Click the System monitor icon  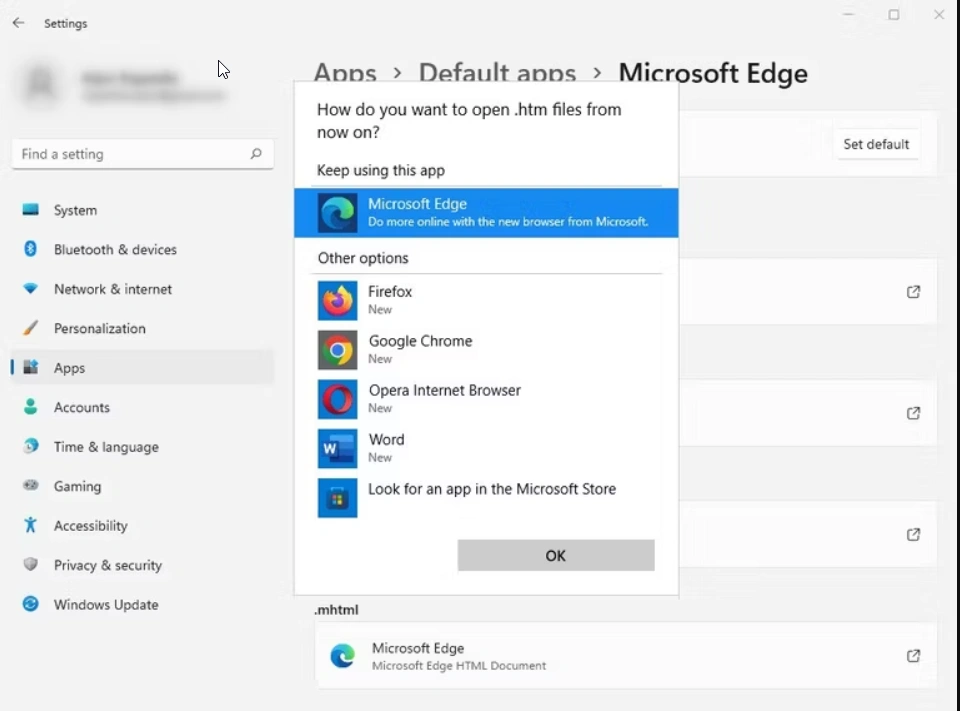31,209
